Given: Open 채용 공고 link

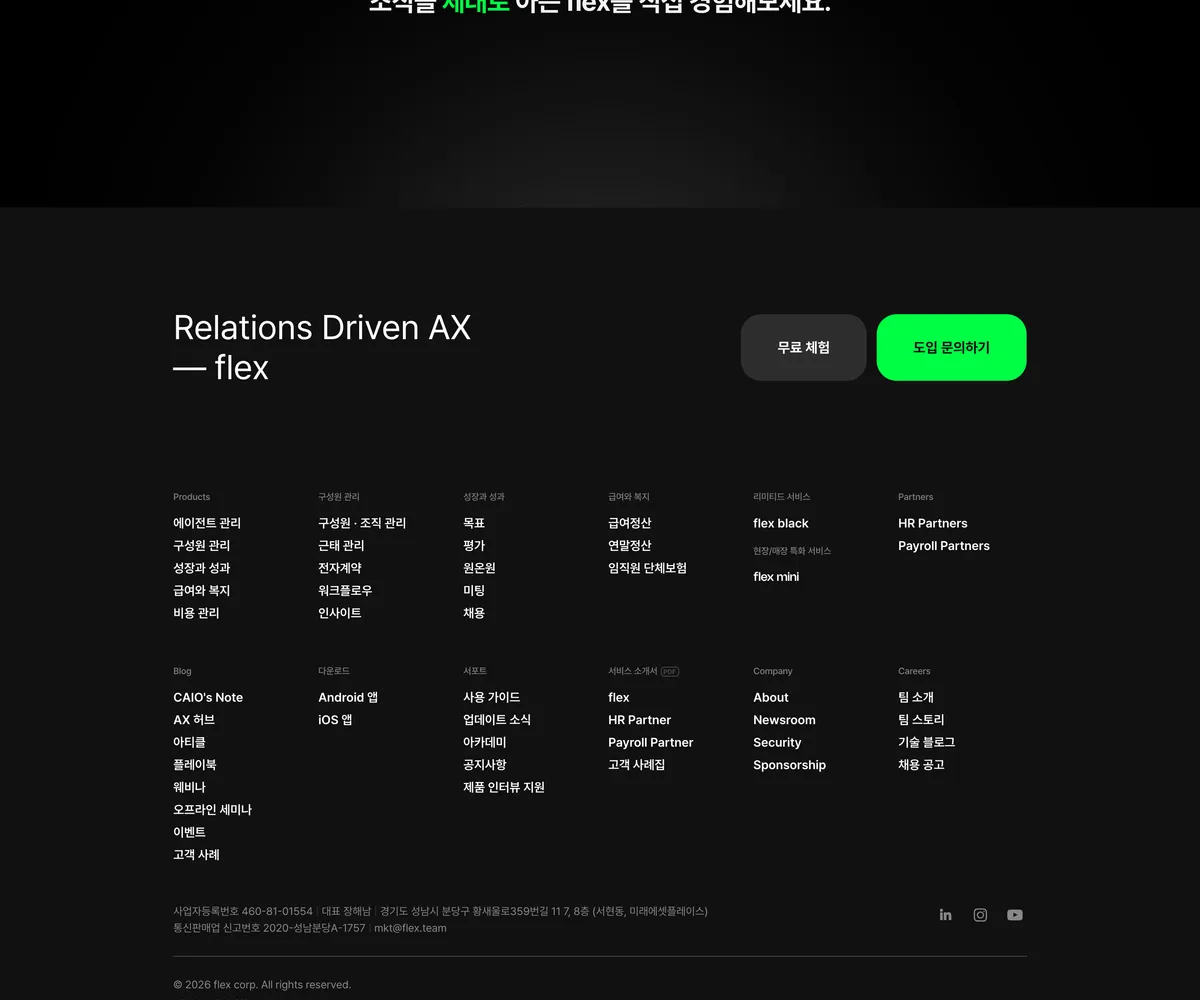Looking at the screenshot, I should [921, 765].
